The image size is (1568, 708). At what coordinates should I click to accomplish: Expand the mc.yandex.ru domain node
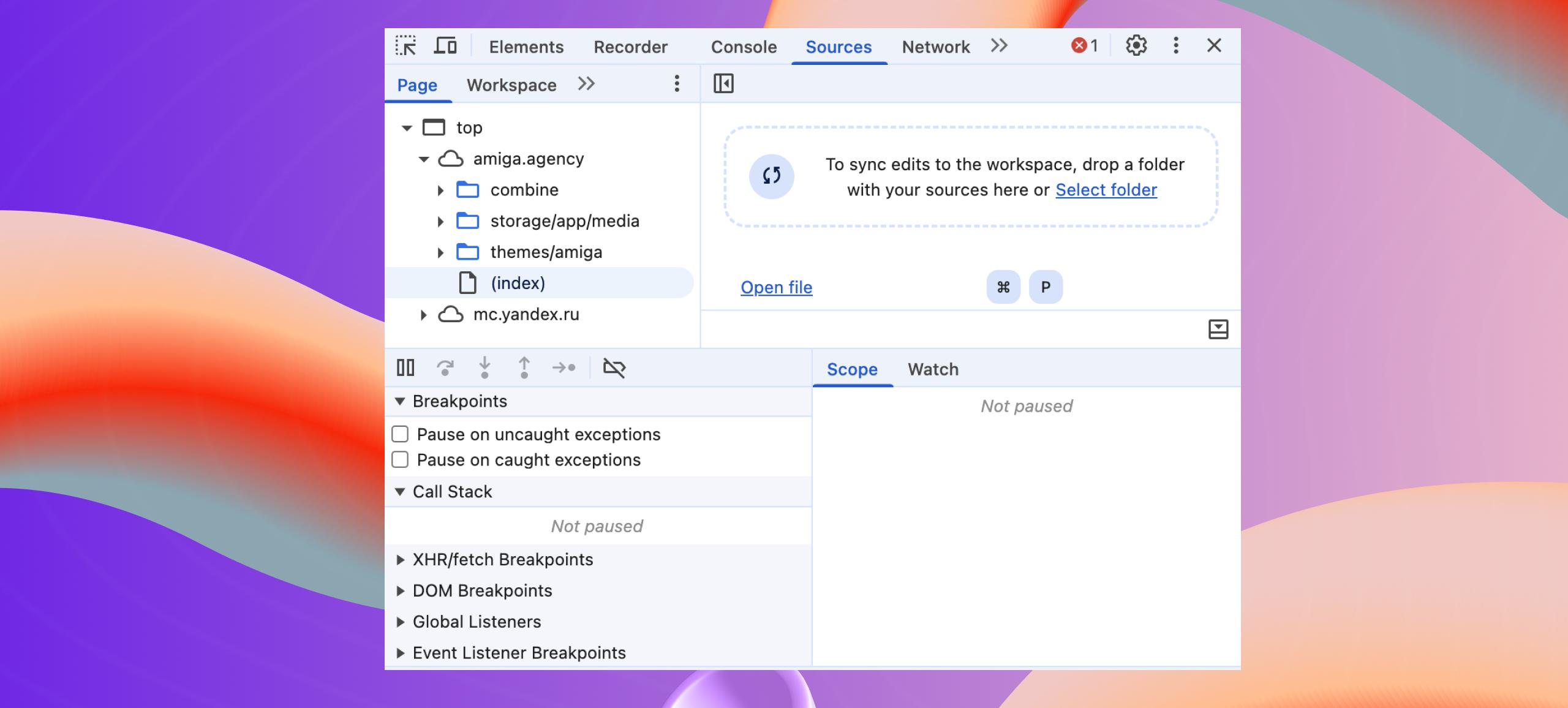tap(423, 315)
